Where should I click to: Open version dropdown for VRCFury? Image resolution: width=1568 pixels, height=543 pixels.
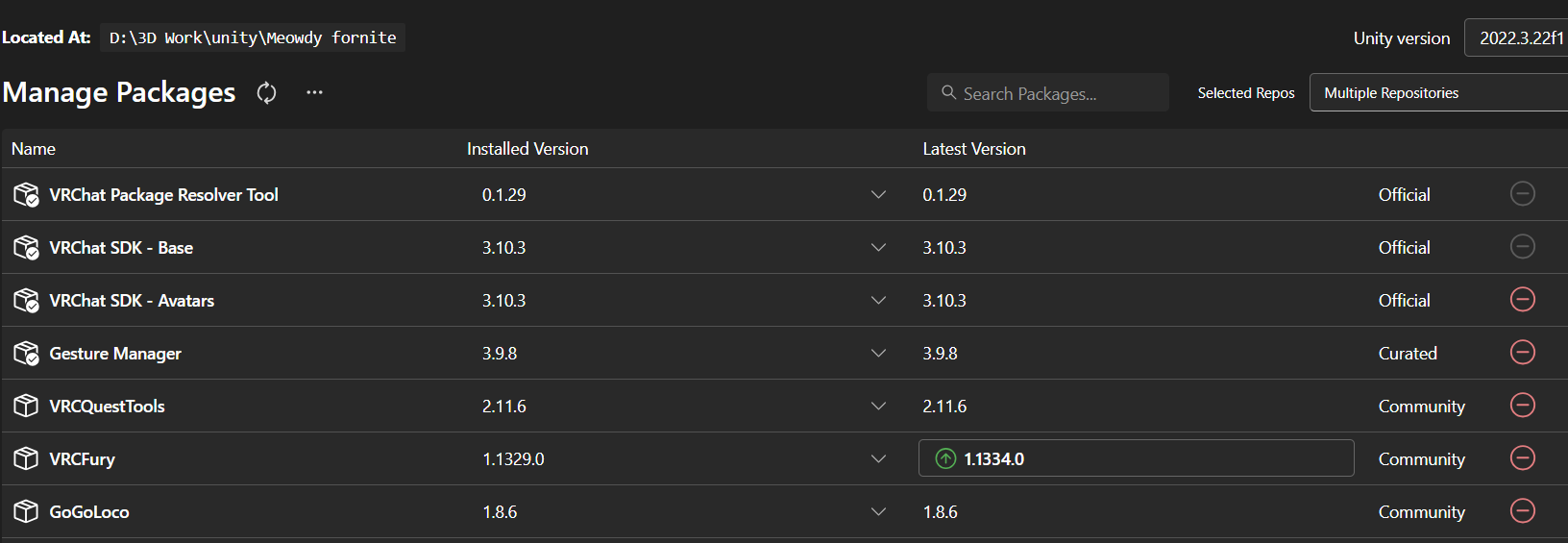tap(878, 459)
